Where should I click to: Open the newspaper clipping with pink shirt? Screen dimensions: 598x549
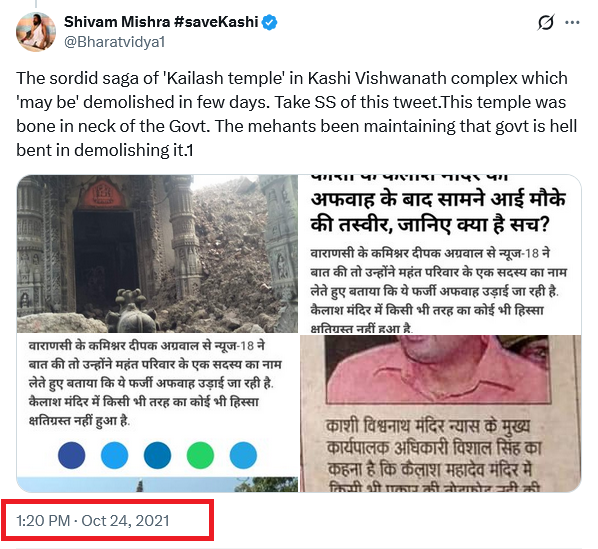coord(440,413)
